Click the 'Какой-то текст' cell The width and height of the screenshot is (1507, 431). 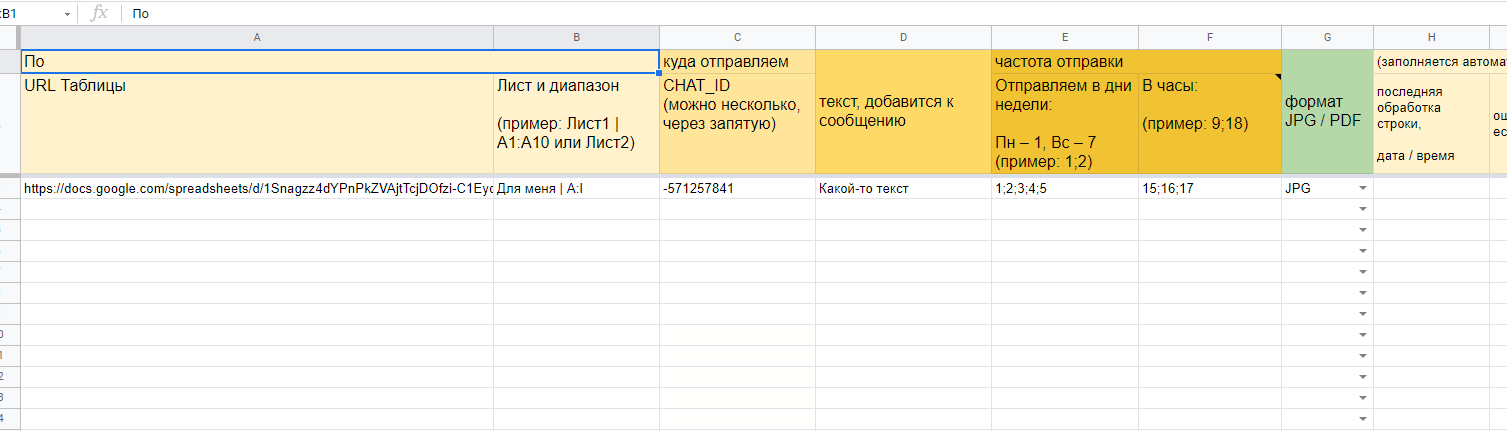click(903, 188)
